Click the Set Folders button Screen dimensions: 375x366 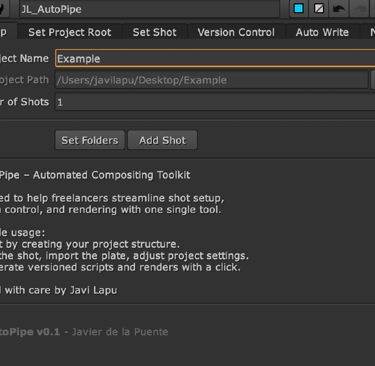point(90,140)
